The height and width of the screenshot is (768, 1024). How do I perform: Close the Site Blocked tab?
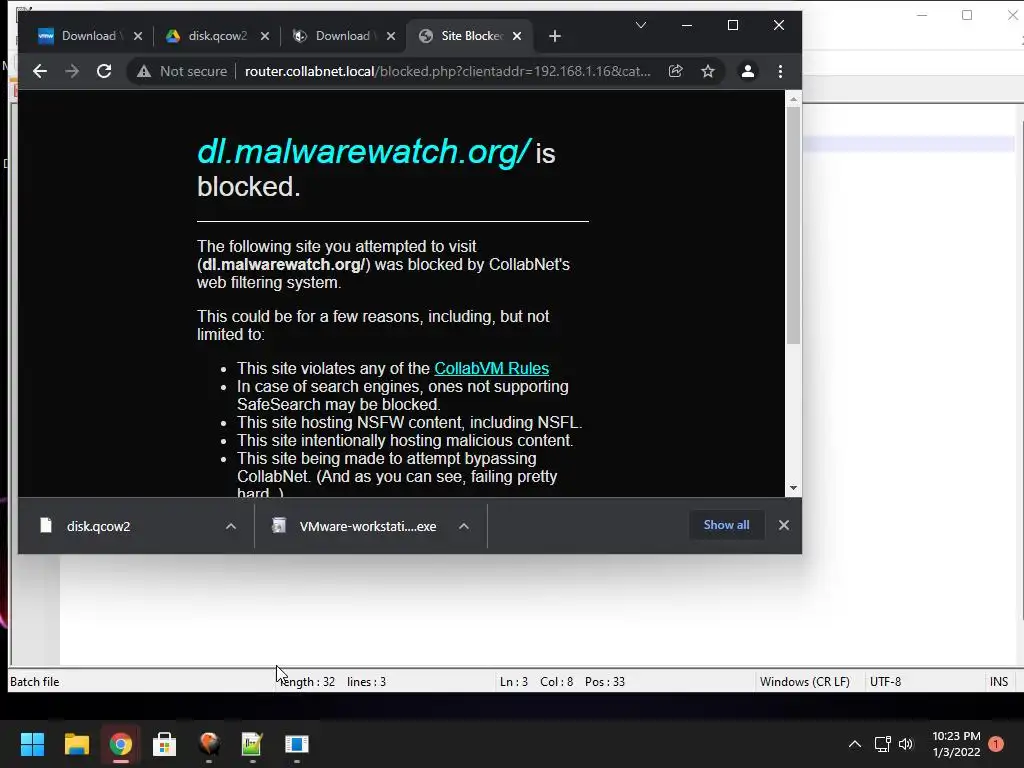[x=517, y=36]
